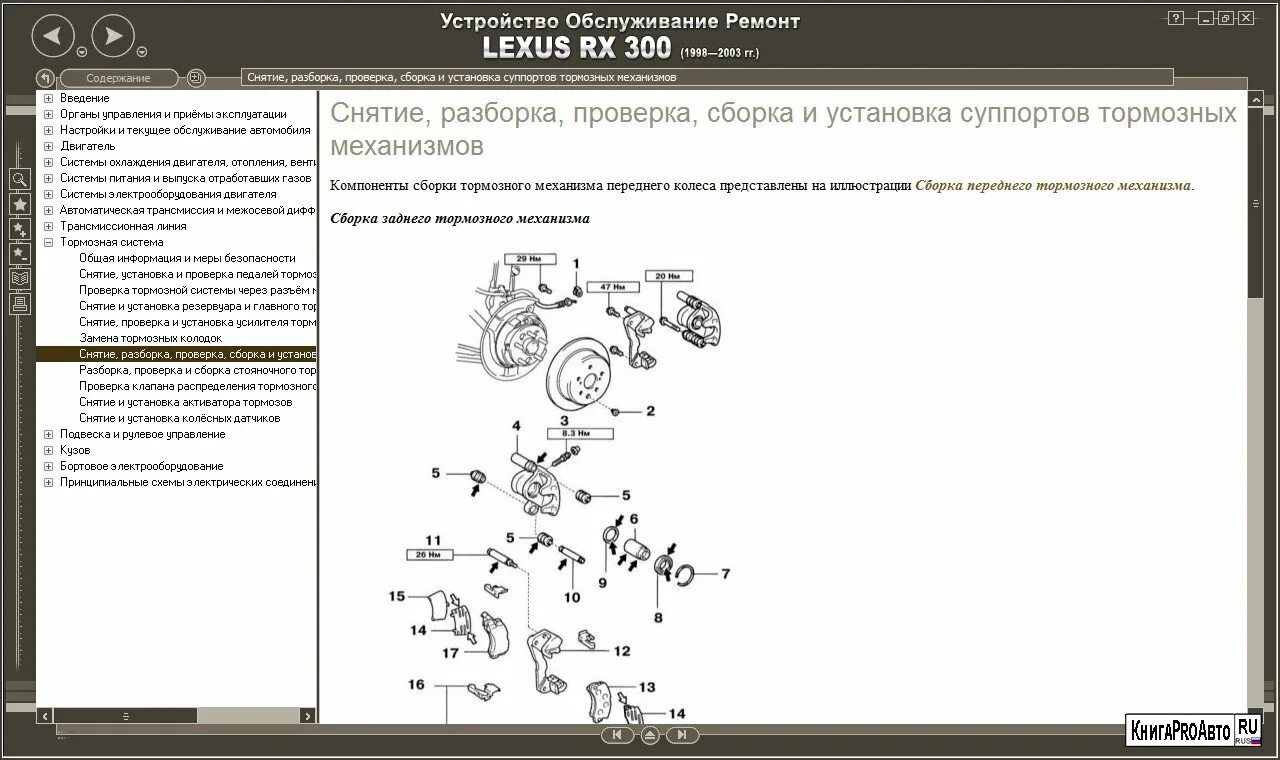The image size is (1280, 760).
Task: Jump to next section button at bottom
Action: coord(682,735)
